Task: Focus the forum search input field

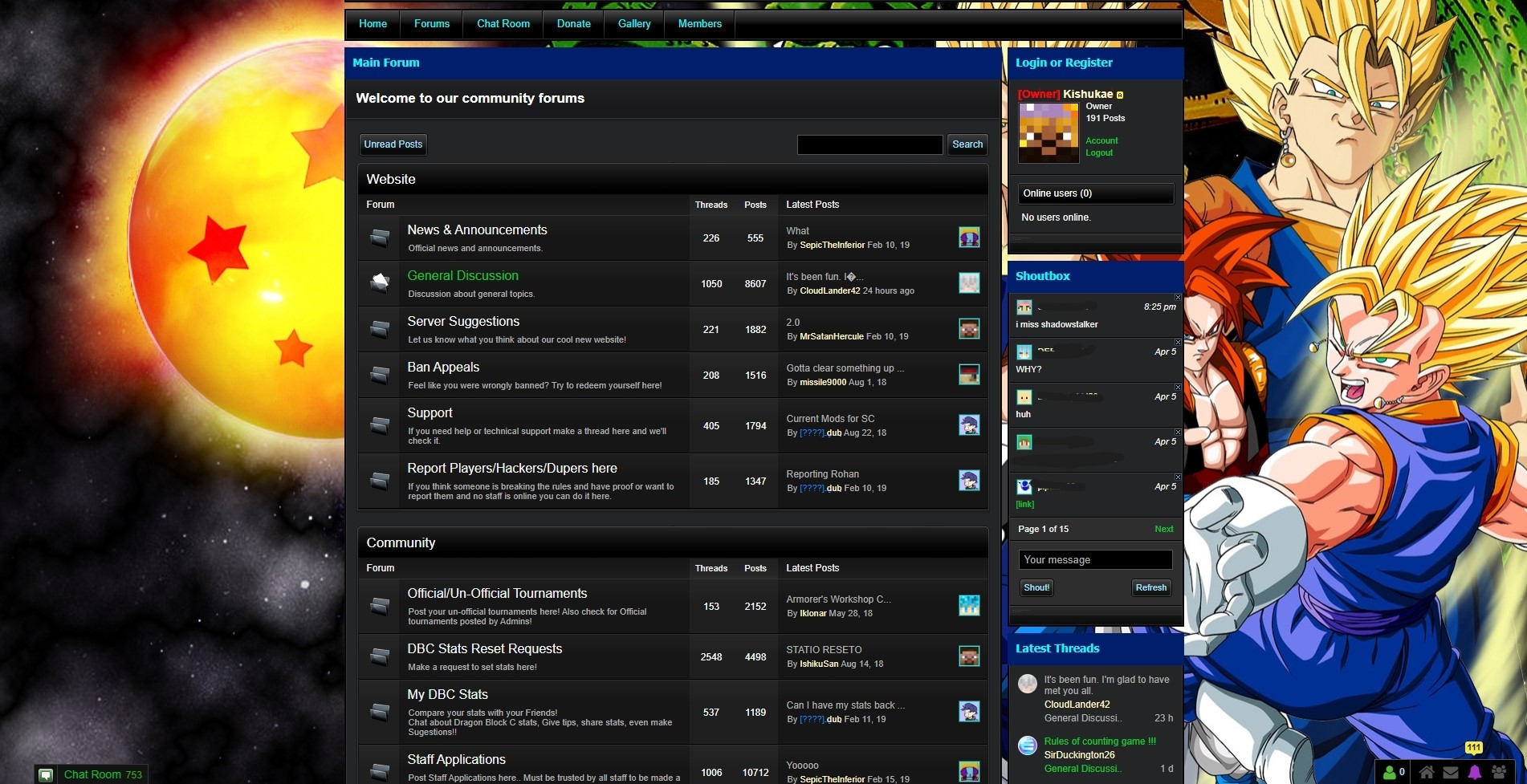Action: click(869, 144)
